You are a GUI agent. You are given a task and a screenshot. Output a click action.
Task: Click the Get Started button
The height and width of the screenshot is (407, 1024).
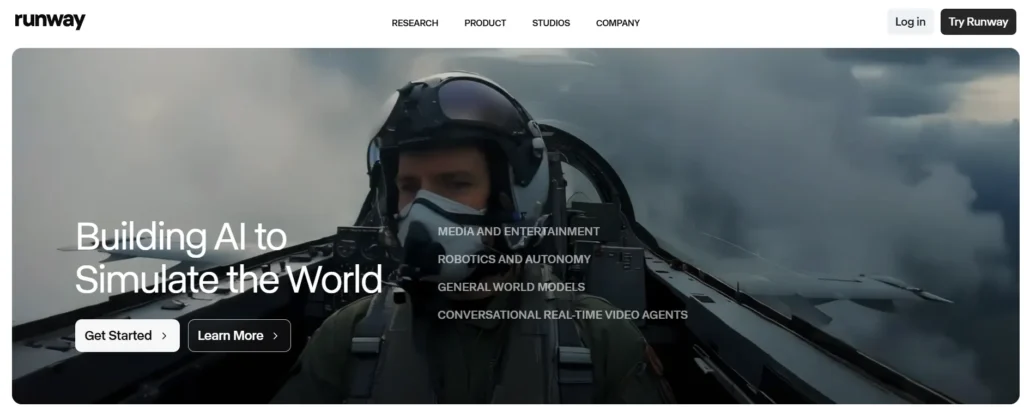(x=127, y=336)
